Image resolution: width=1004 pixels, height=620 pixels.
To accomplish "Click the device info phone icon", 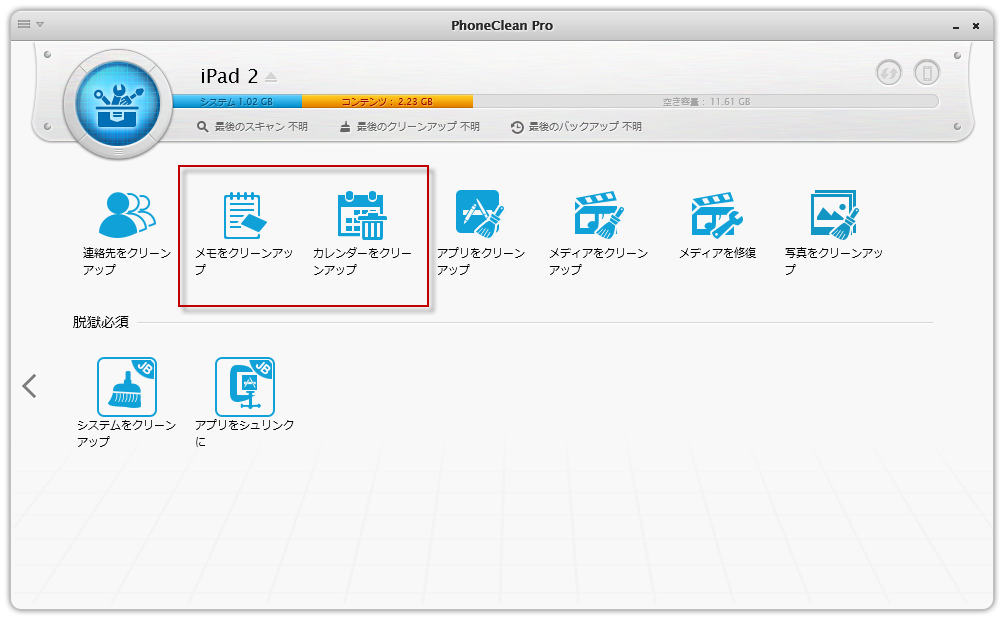I will 927,72.
